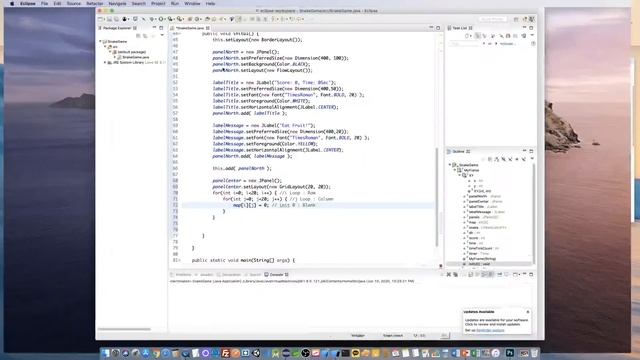This screenshot has width=640, height=360.
Task: Click line 72 map[i][j] code line
Action: tap(274, 205)
